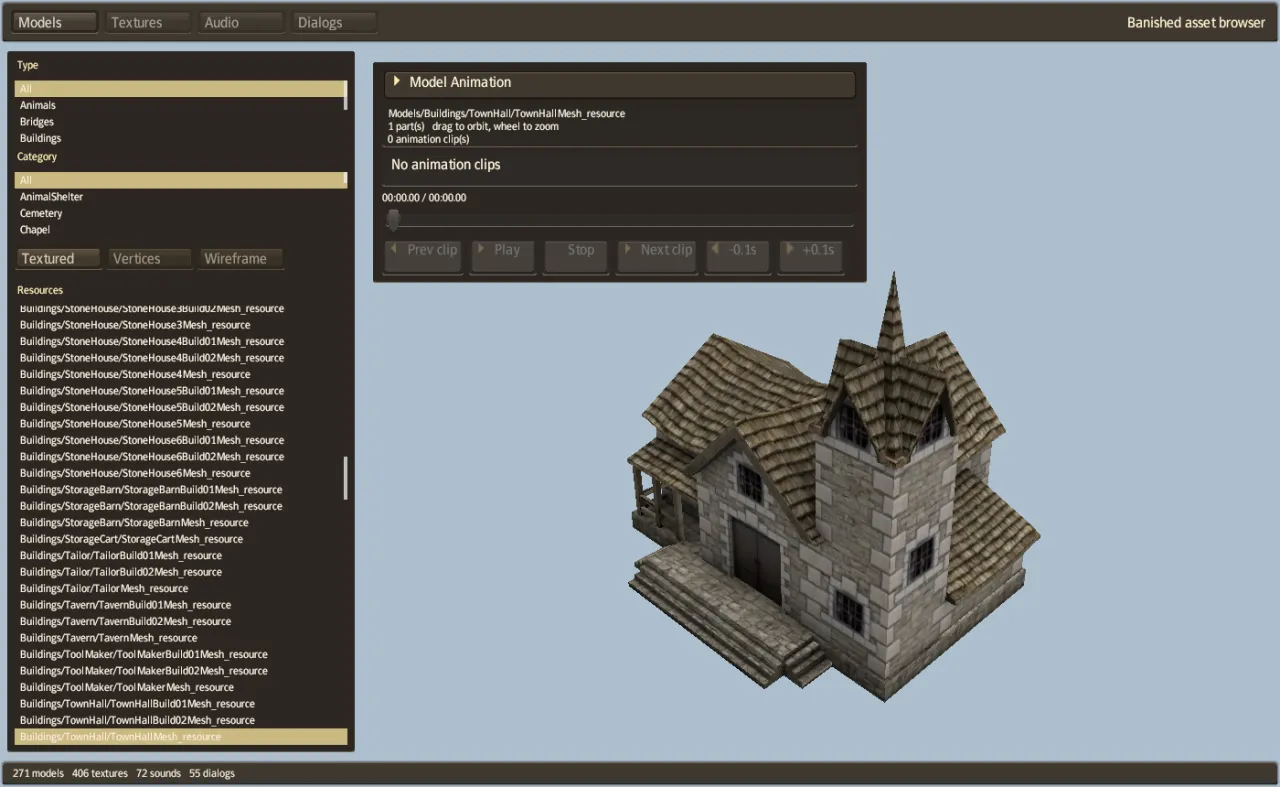
Task: Select Bridges in the Type list
Action: 180,122
